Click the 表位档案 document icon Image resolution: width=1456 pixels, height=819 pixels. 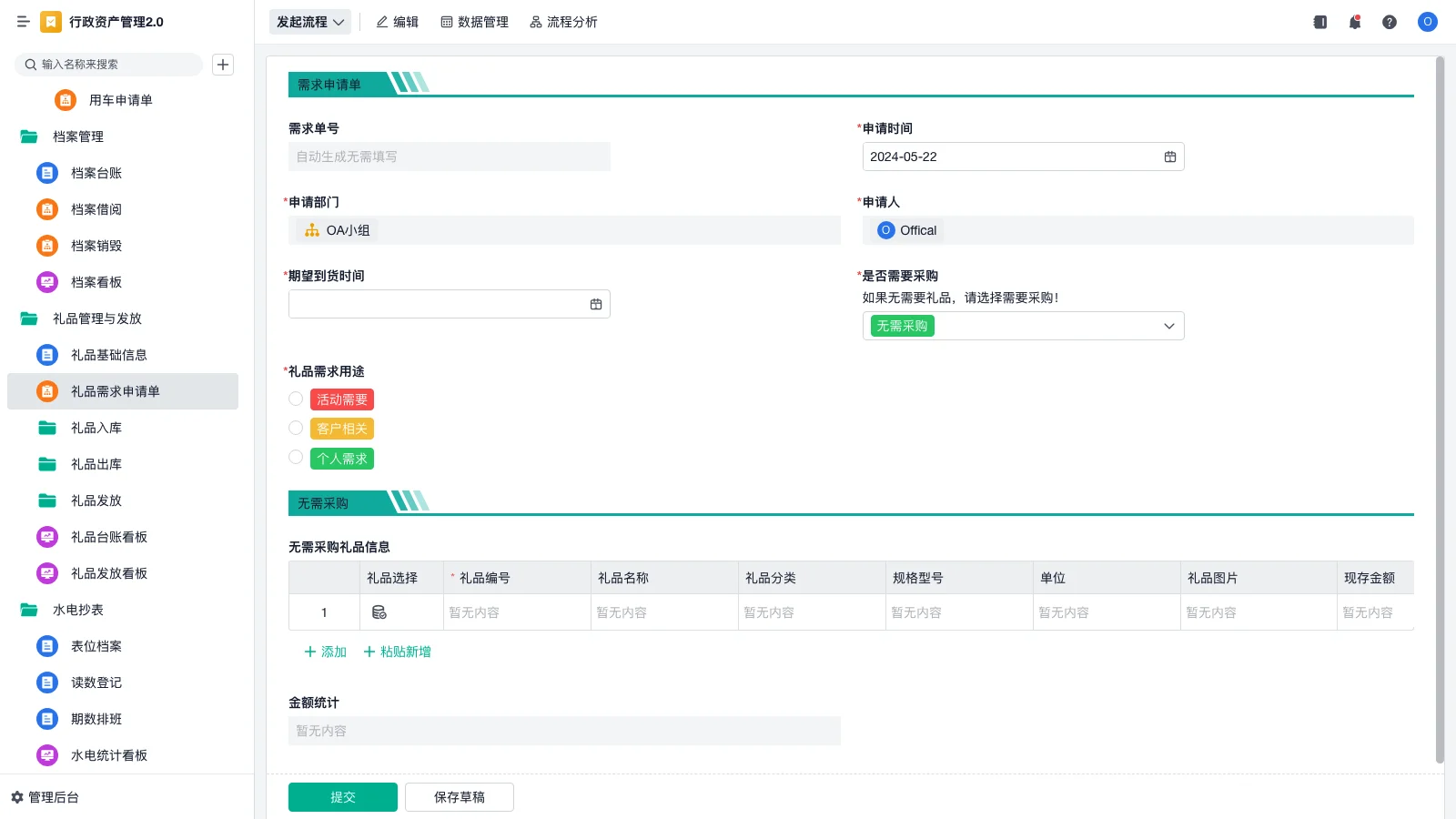coord(47,646)
